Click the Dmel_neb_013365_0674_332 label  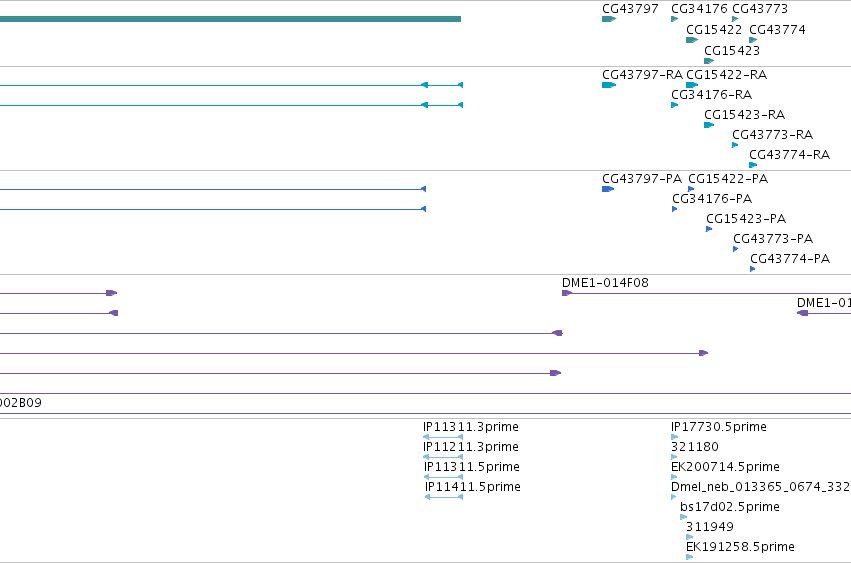[760, 487]
